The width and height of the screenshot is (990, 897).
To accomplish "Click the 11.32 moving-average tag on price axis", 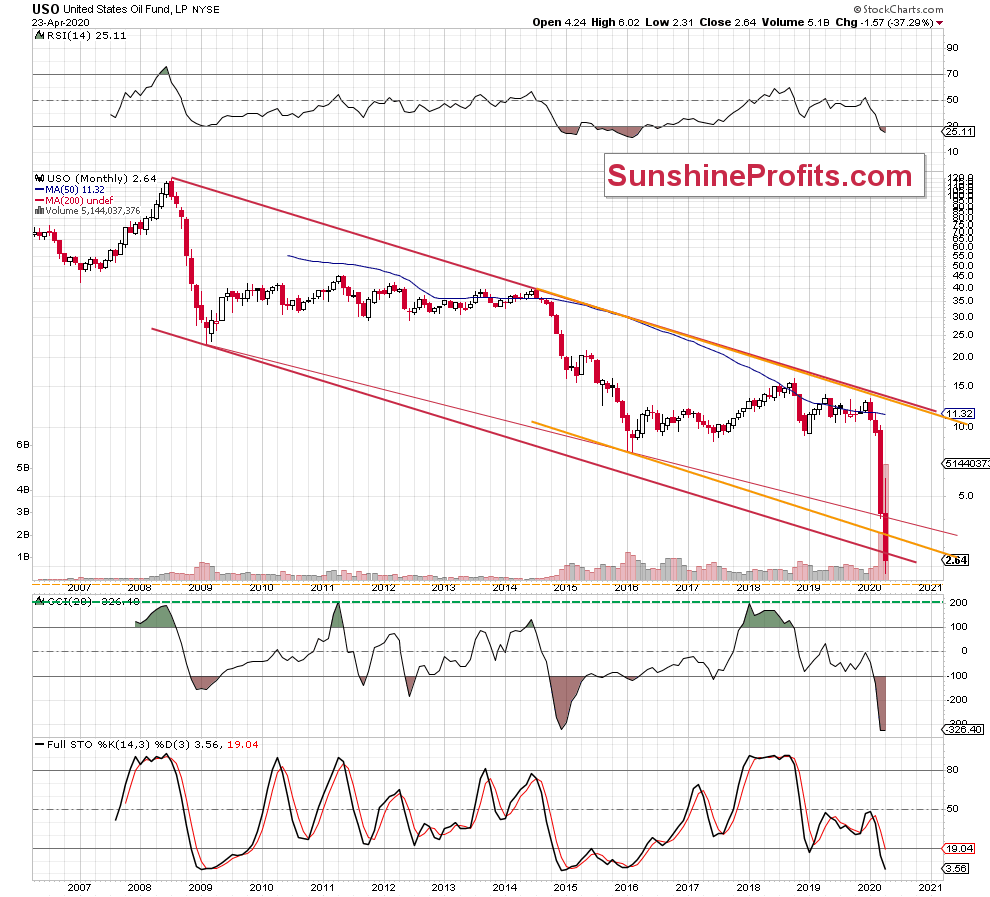I will [x=959, y=413].
